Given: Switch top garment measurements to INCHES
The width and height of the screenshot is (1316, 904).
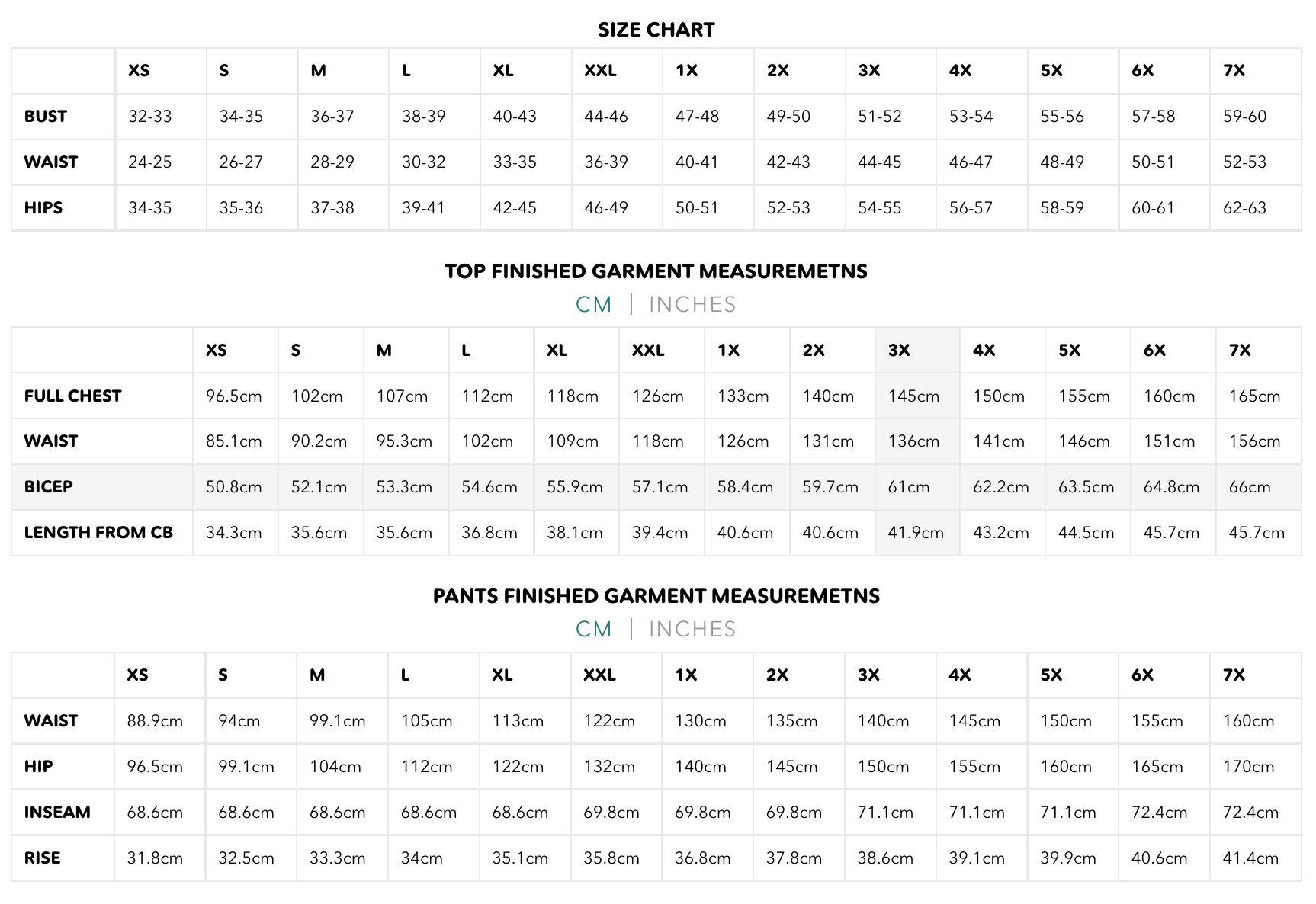Looking at the screenshot, I should tap(692, 304).
